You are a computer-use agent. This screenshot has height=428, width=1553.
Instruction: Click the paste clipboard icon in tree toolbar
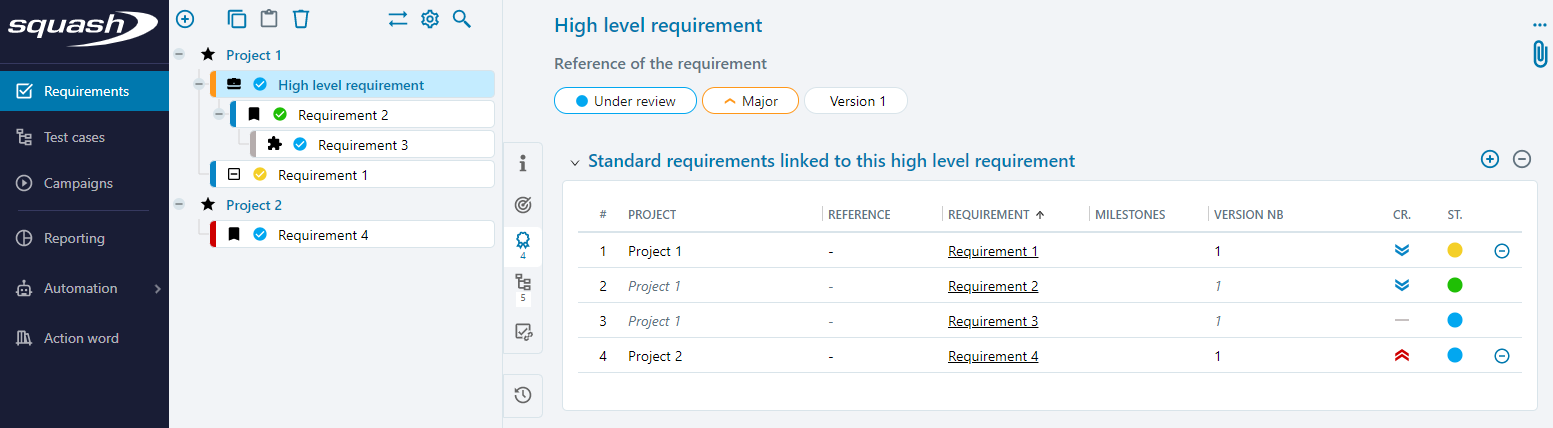268,19
